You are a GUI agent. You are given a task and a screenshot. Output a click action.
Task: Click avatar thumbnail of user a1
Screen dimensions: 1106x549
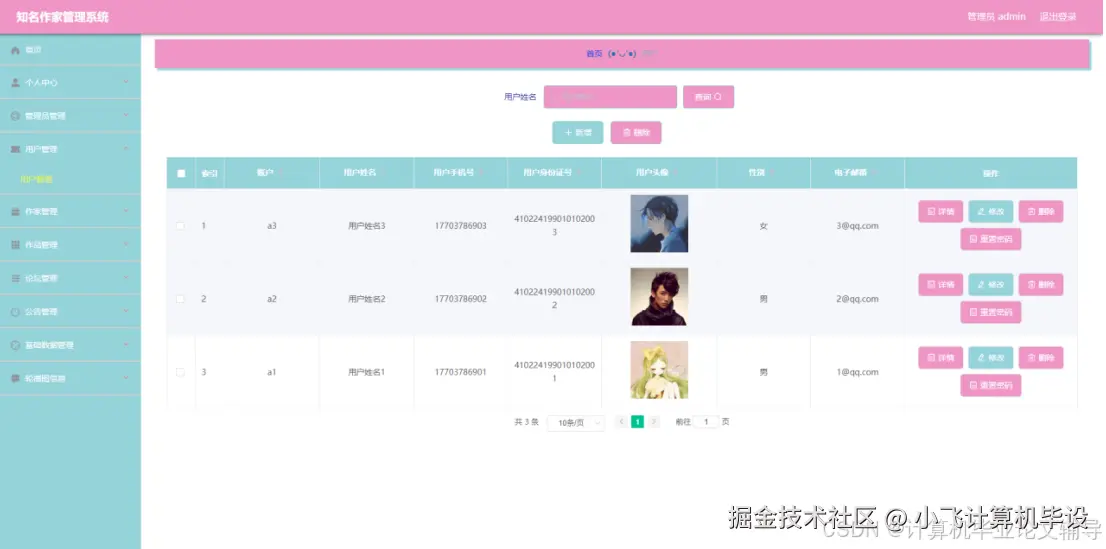point(659,370)
